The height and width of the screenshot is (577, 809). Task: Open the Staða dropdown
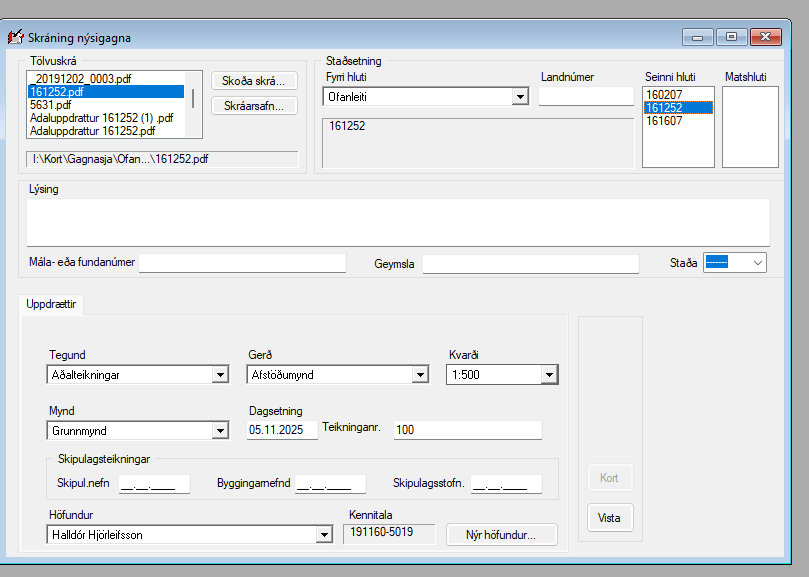tap(757, 262)
